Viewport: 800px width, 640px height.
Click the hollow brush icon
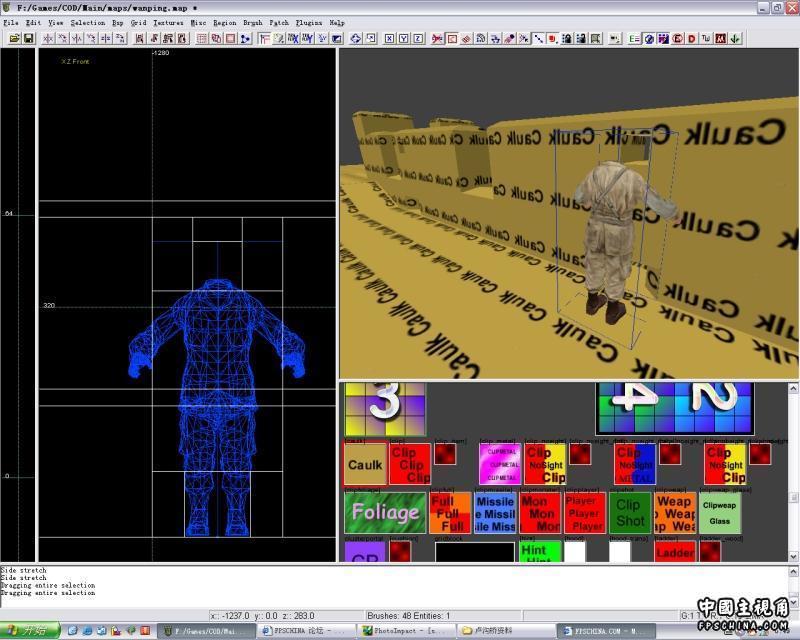tap(231, 38)
